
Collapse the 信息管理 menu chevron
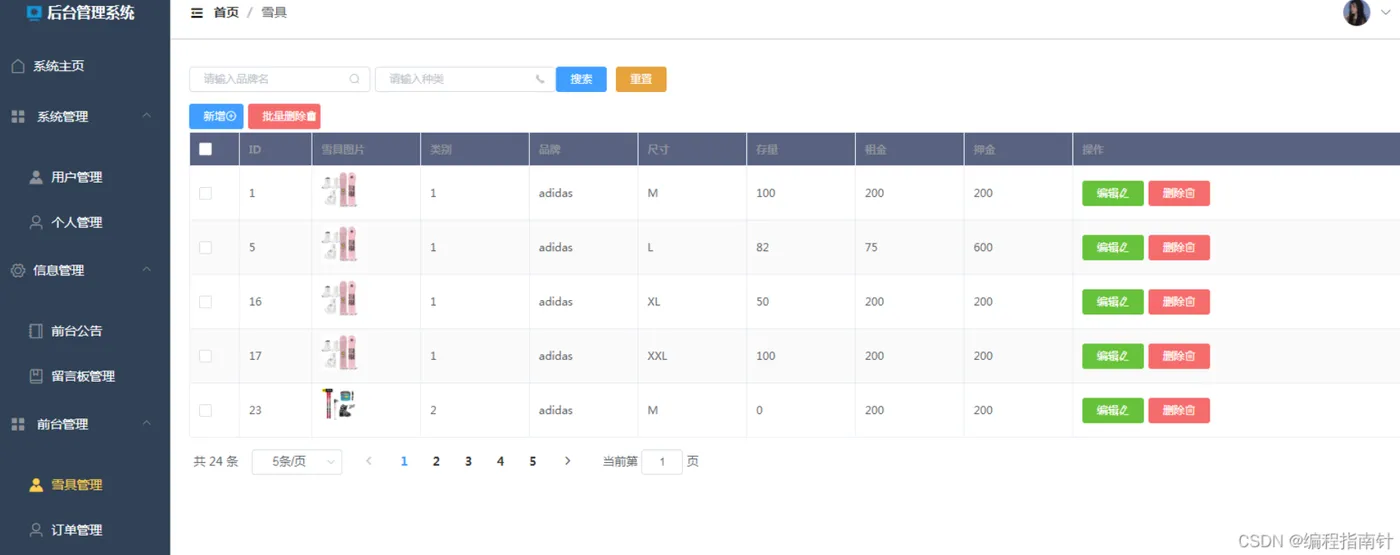[x=147, y=269]
